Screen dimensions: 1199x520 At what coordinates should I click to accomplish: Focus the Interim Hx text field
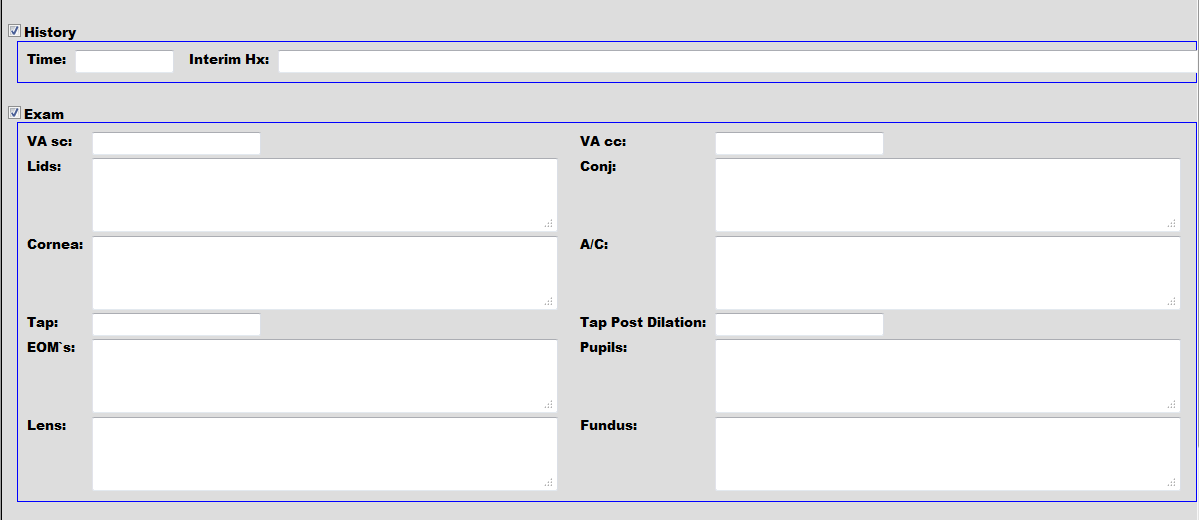[737, 62]
